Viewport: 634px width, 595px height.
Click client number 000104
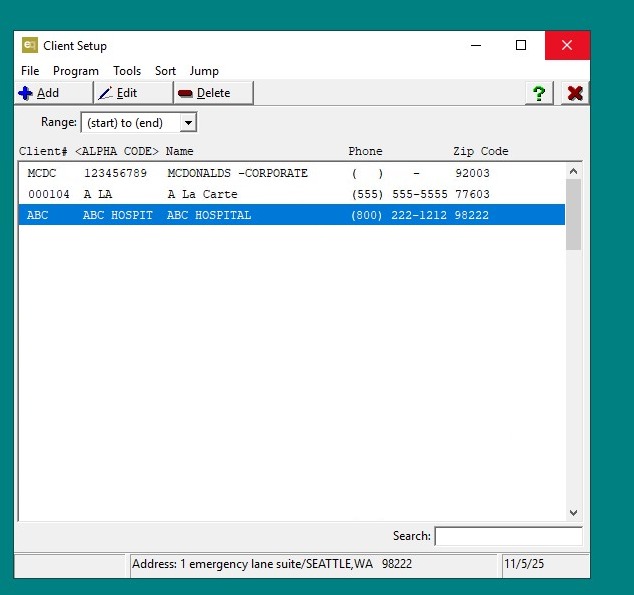pos(49,194)
